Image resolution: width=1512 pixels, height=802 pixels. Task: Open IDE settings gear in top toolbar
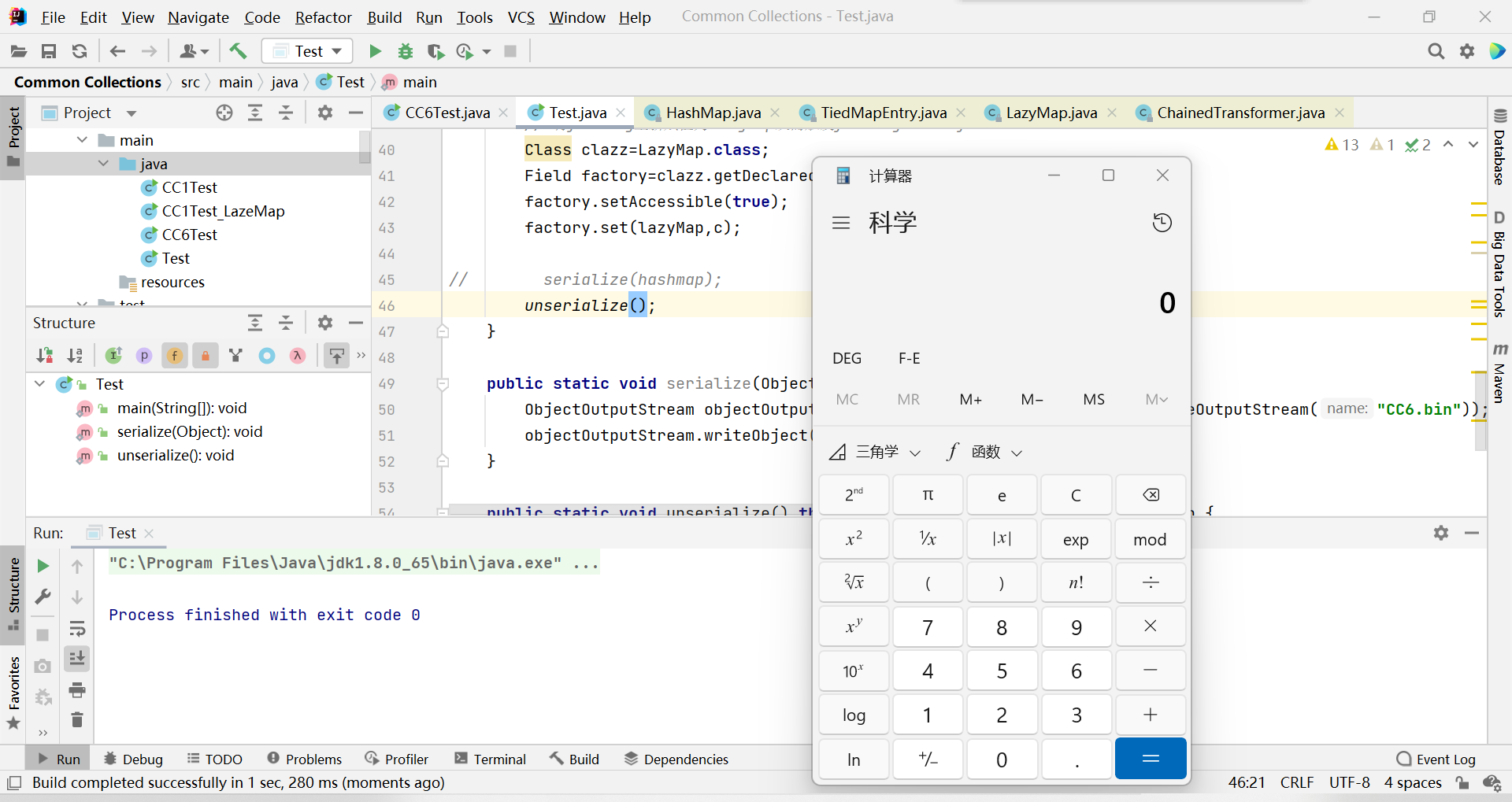[1467, 51]
